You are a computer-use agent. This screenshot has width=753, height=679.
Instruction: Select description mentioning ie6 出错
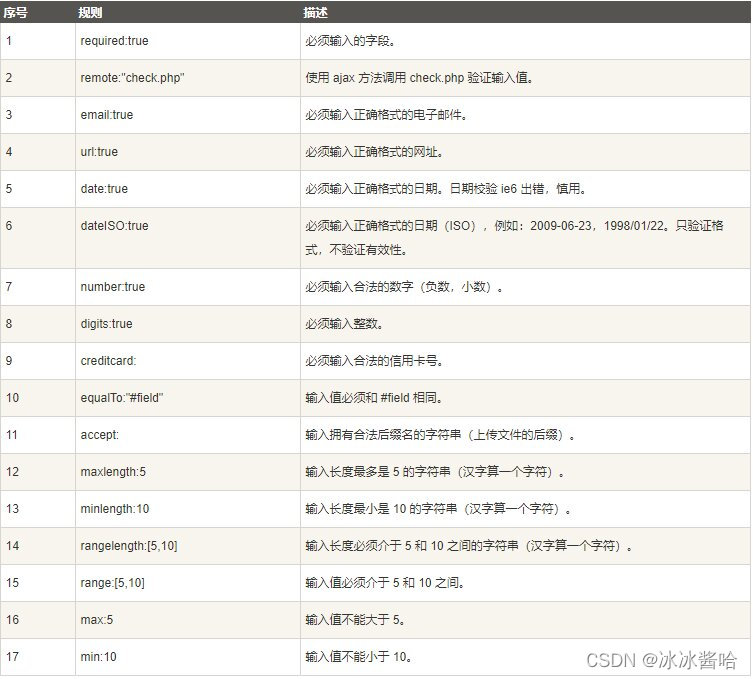tap(446, 189)
